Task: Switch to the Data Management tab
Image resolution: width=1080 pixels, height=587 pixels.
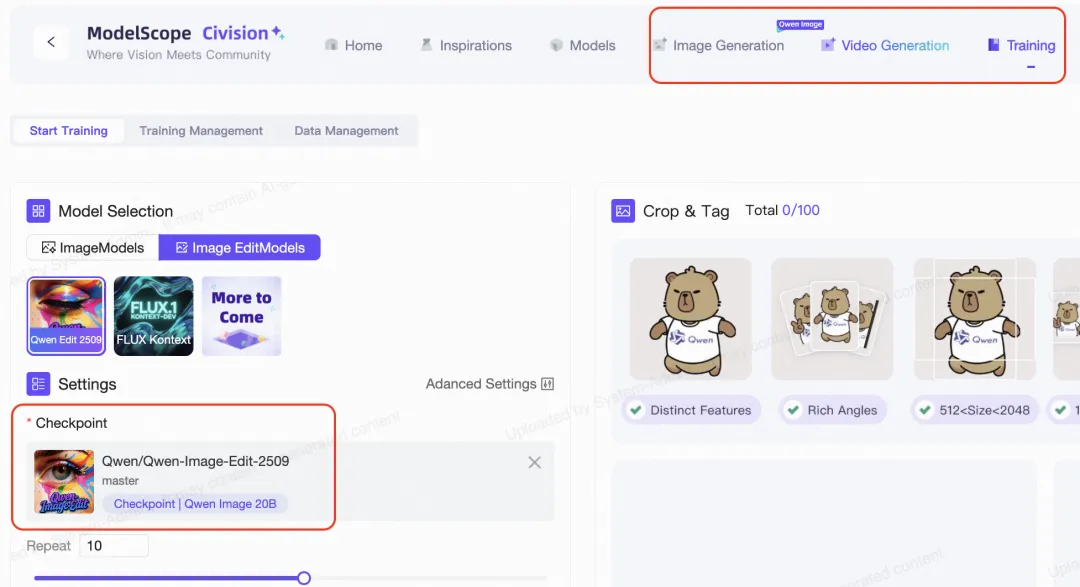Action: point(346,131)
